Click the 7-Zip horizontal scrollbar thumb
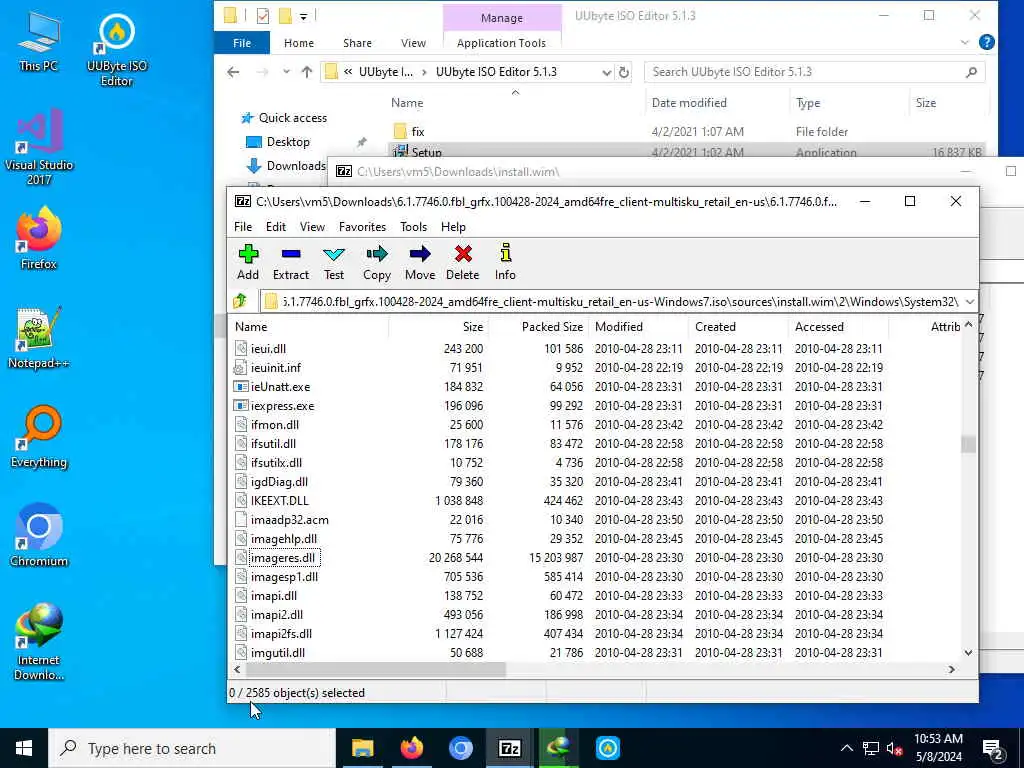The height and width of the screenshot is (768, 1024). point(376,669)
